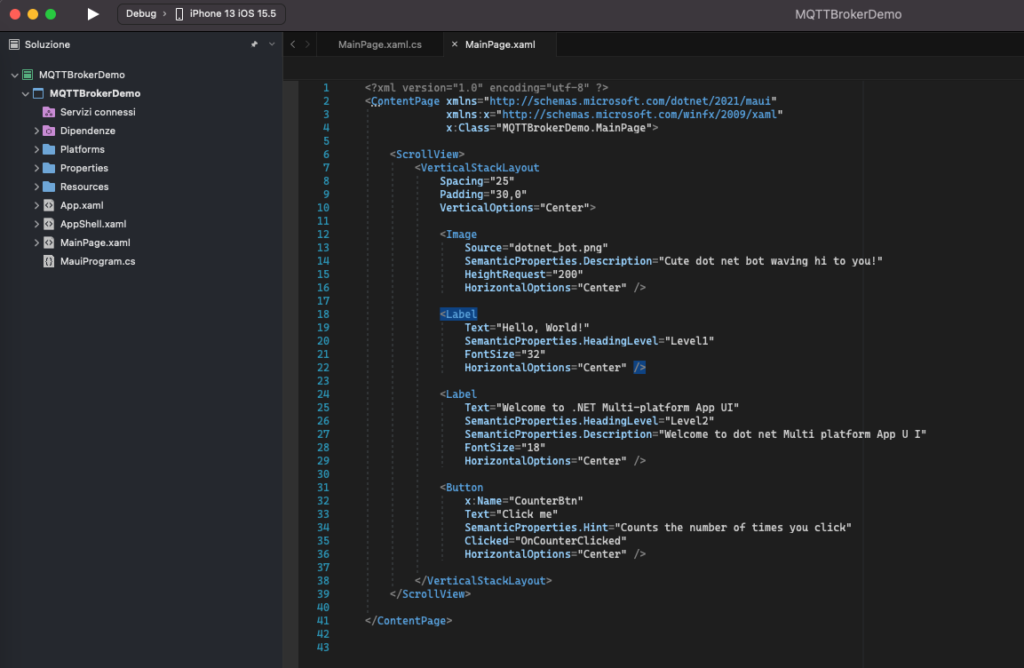Select the App.xaml file icon

click(x=48, y=205)
